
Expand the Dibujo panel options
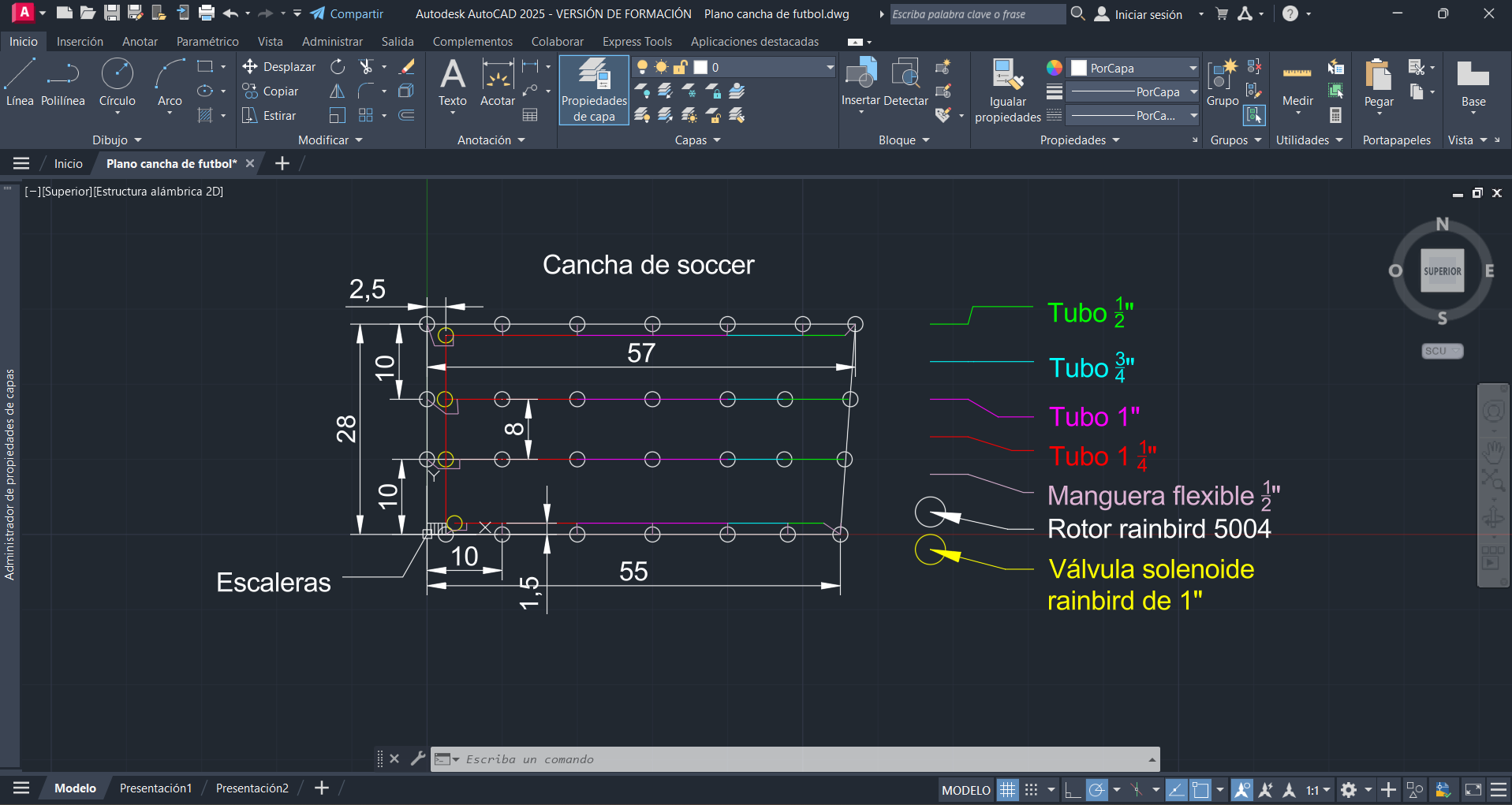click(x=117, y=140)
